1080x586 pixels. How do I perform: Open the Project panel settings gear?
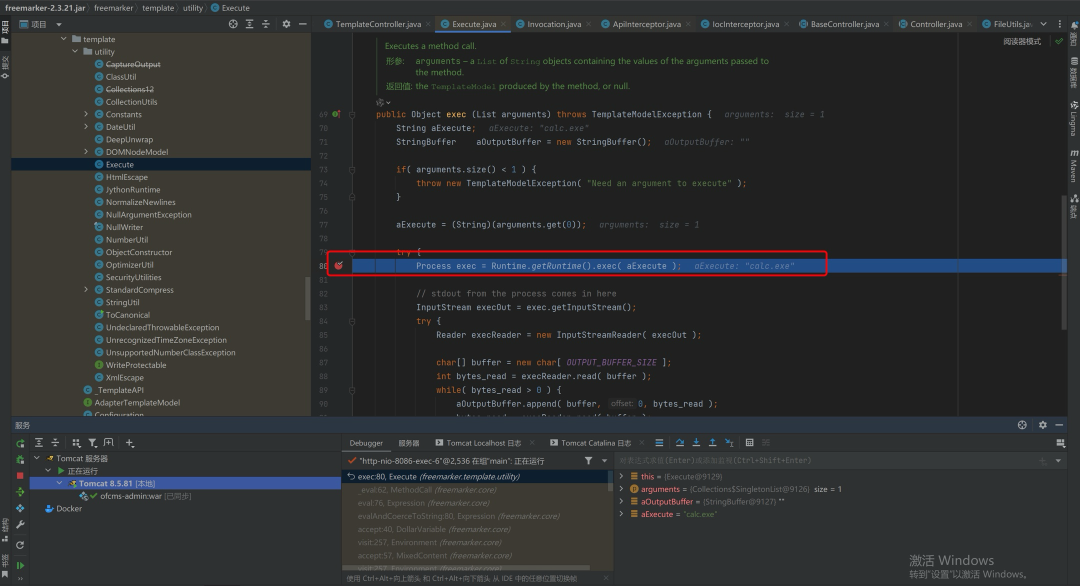(287, 24)
